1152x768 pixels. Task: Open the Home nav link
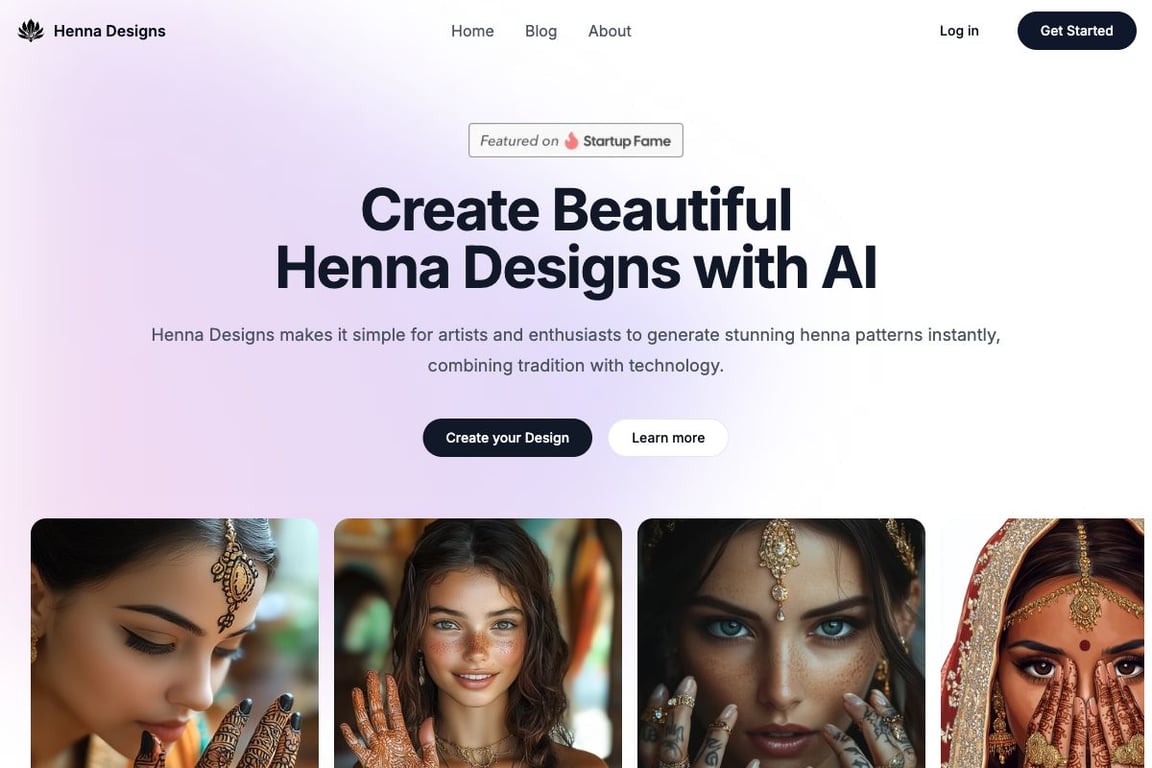click(x=472, y=31)
